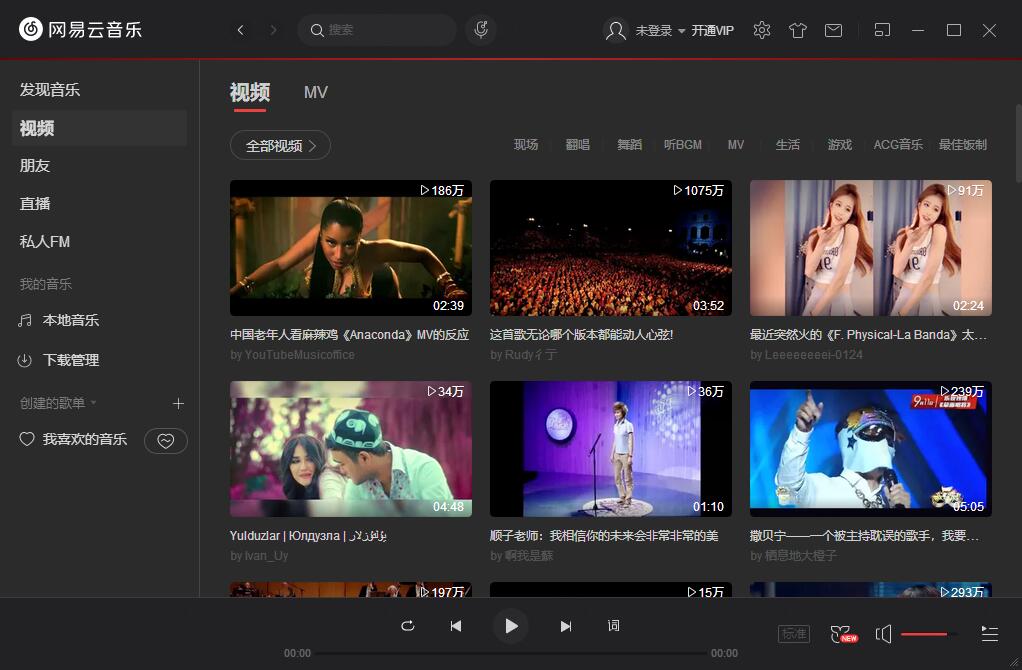The width and height of the screenshot is (1022, 670).
Task: Open 发现音乐 in the sidebar
Action: [50, 90]
